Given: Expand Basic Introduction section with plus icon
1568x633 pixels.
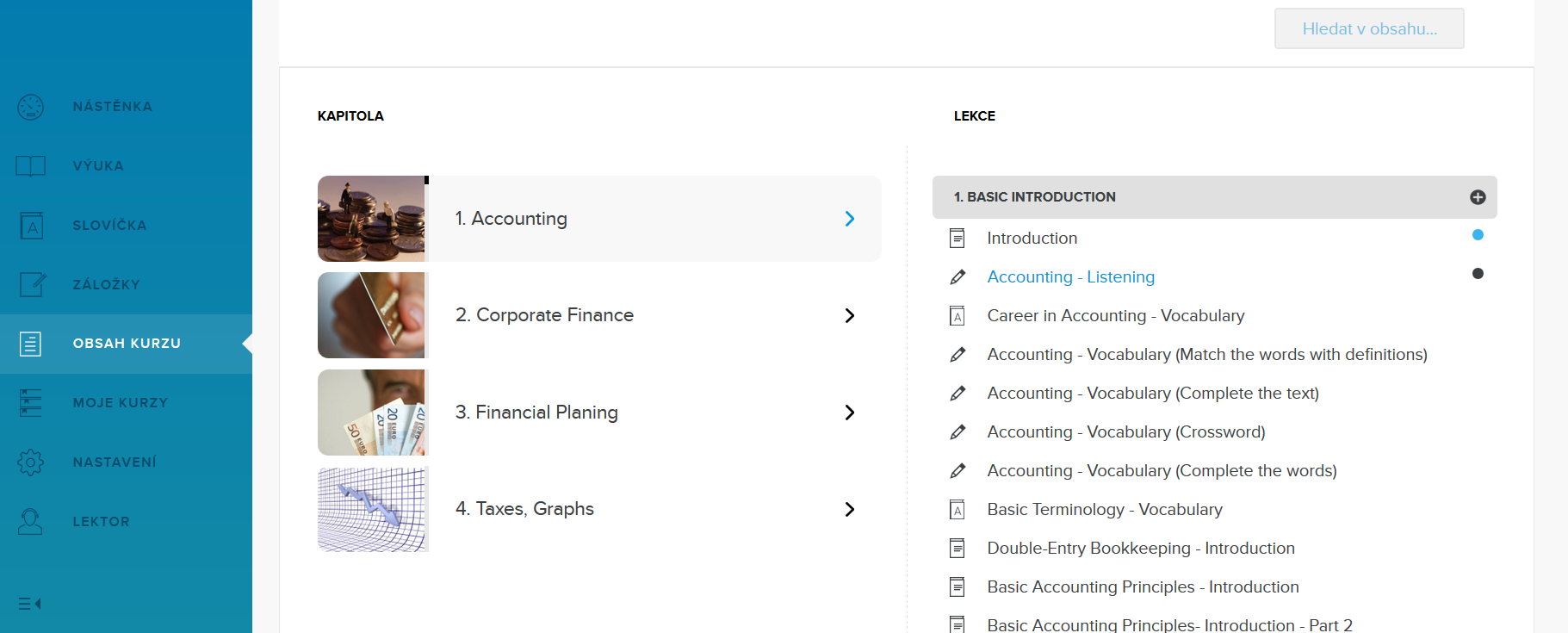Looking at the screenshot, I should pyautogui.click(x=1478, y=197).
